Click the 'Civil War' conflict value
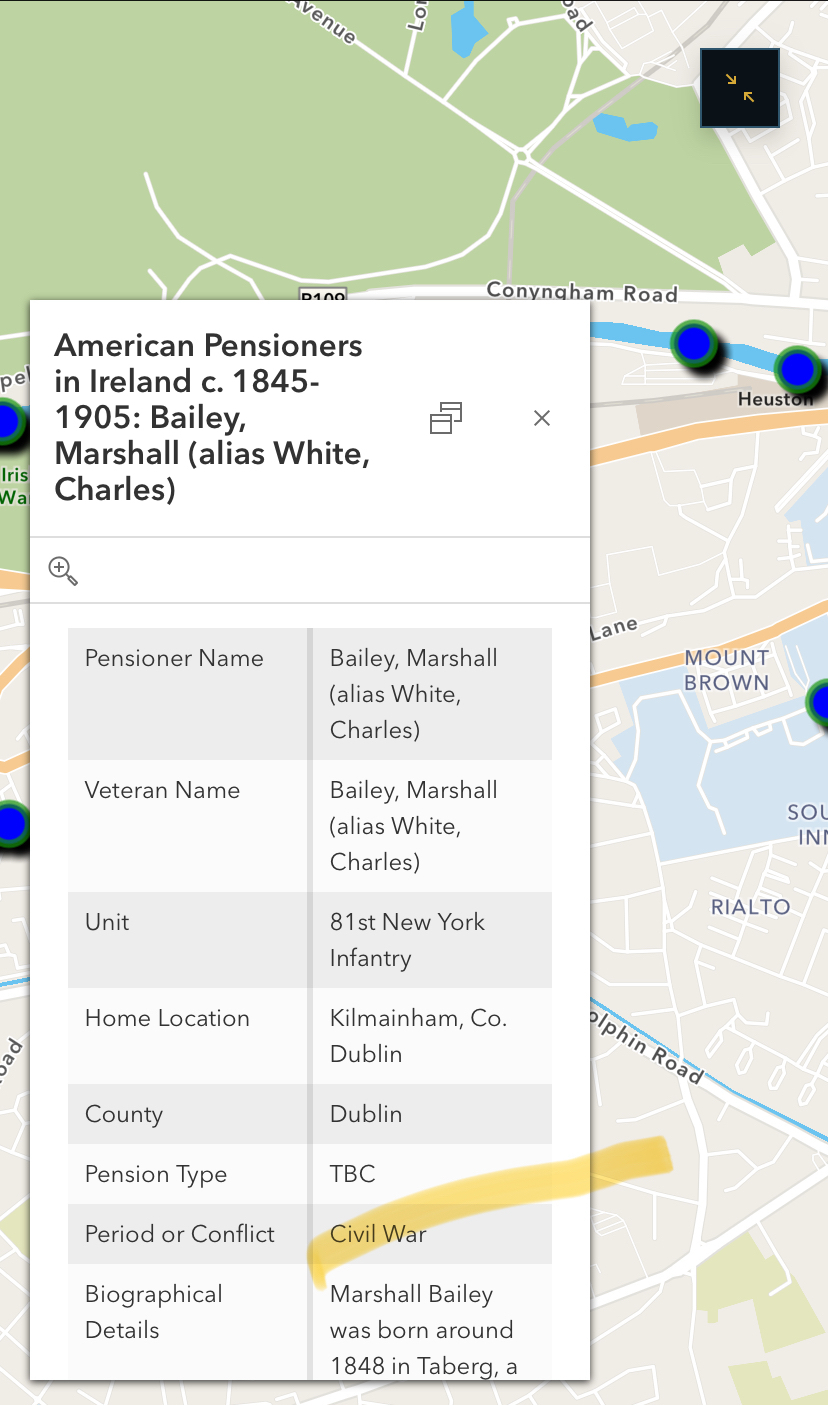This screenshot has height=1405, width=828. click(378, 1233)
